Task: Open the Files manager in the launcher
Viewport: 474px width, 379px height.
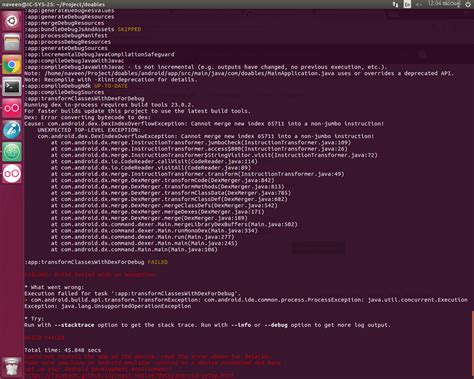Action: (x=12, y=43)
